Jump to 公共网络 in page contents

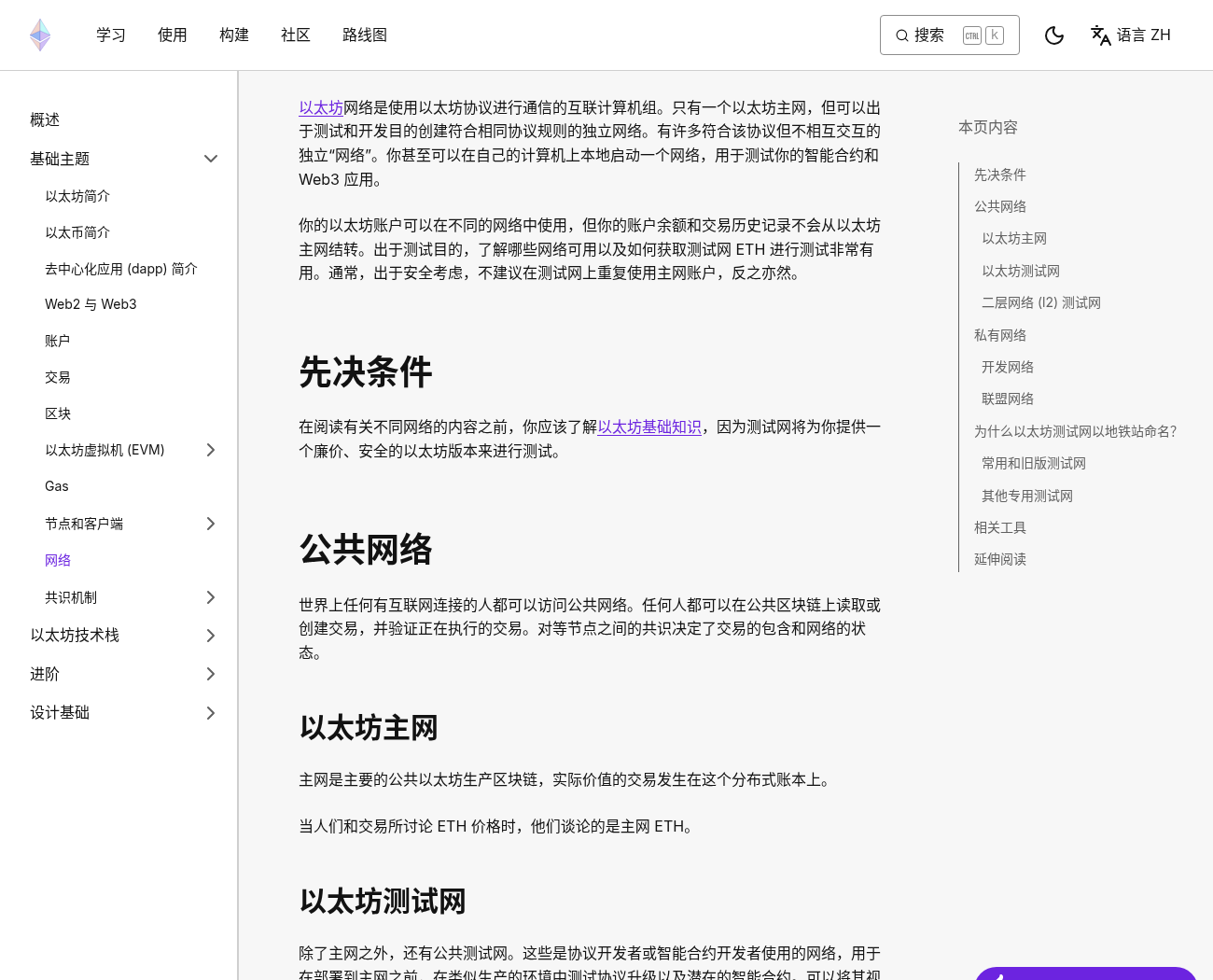(x=1000, y=206)
